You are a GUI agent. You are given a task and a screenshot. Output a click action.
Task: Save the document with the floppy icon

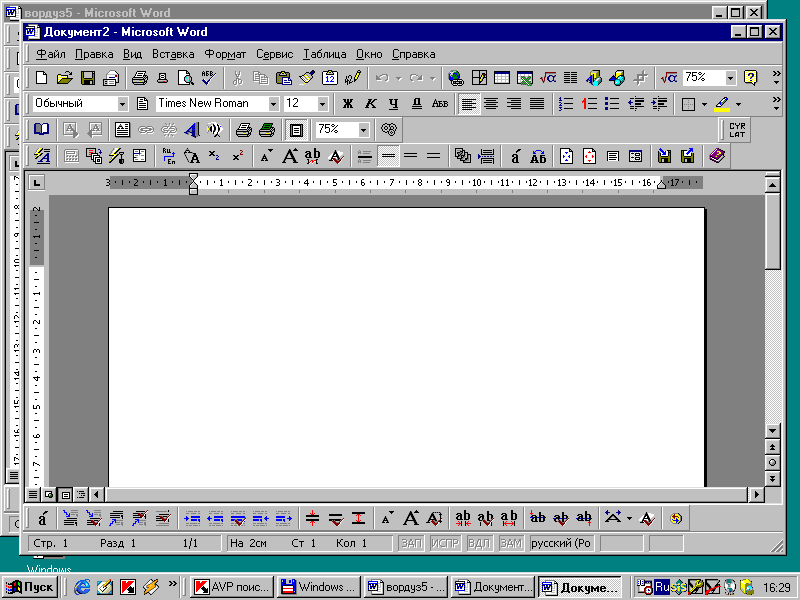88,78
